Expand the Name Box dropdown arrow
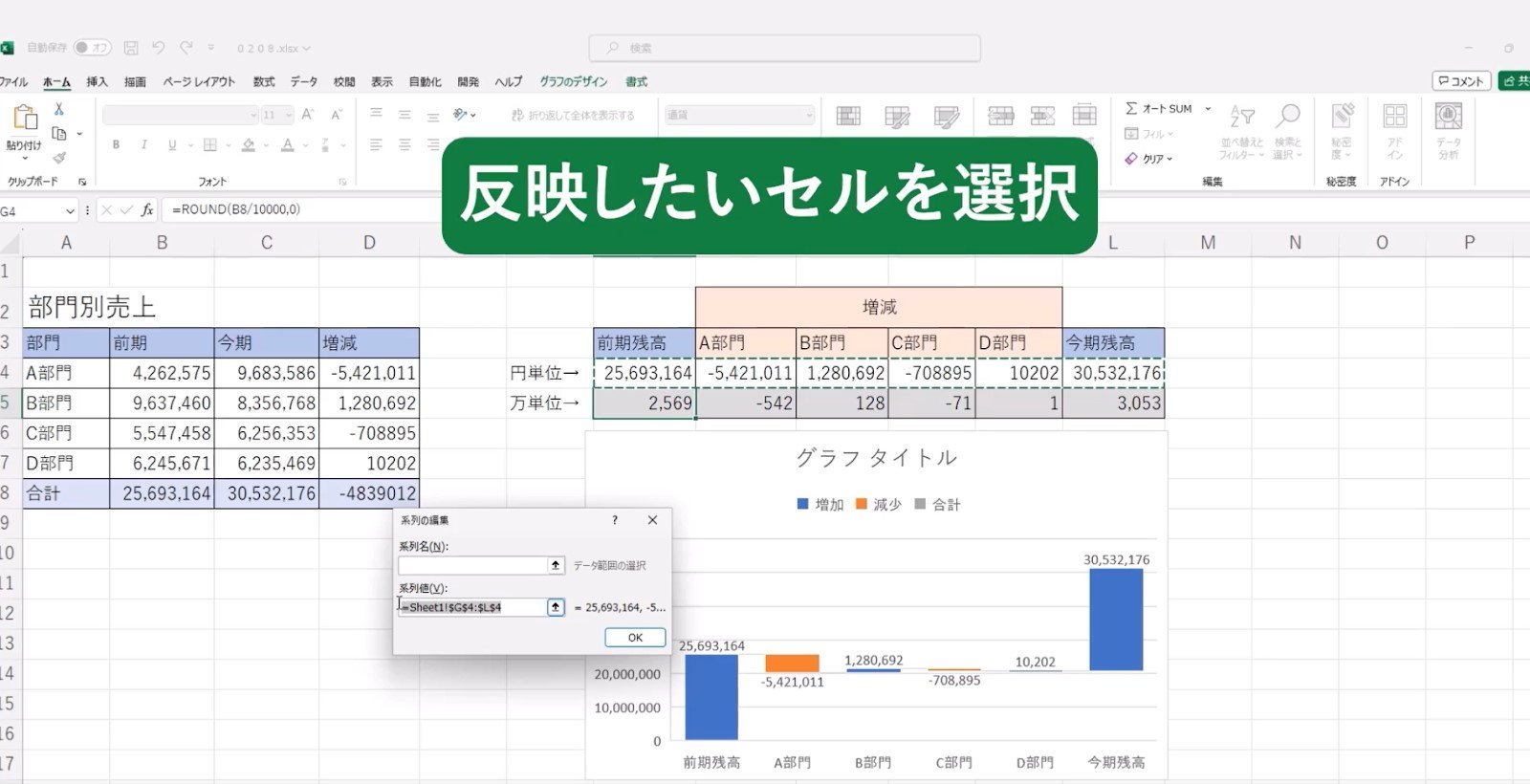 tap(70, 211)
